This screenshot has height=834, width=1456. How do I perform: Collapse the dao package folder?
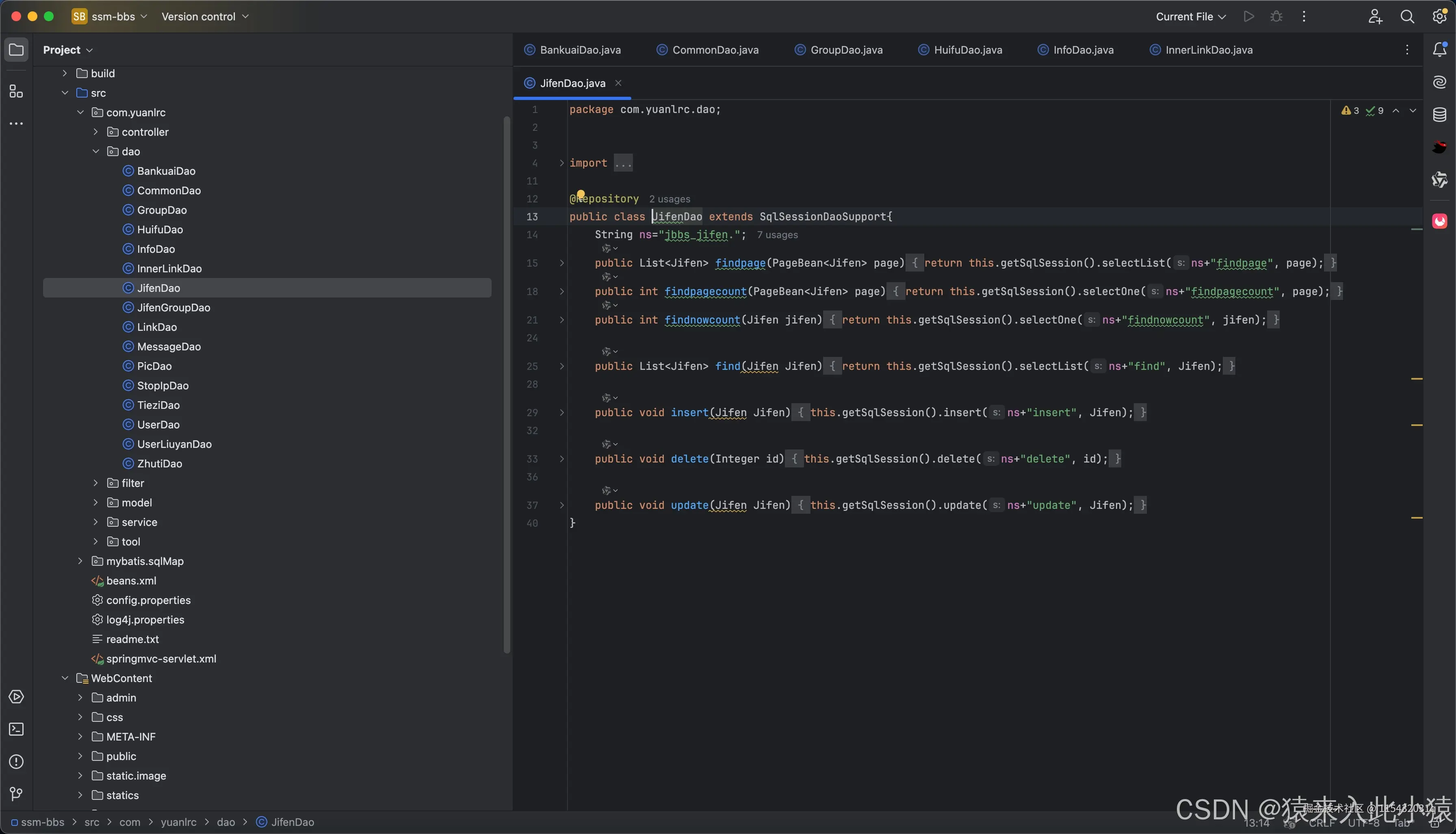pos(95,151)
